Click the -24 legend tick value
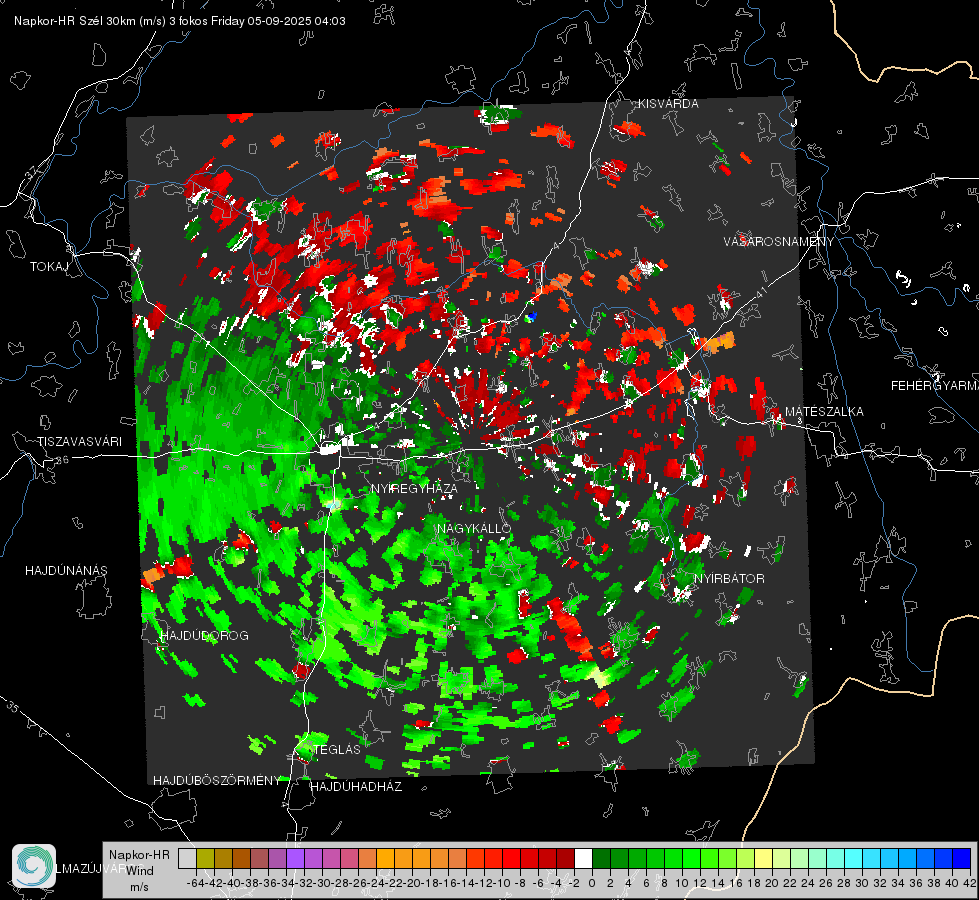 coord(376,883)
